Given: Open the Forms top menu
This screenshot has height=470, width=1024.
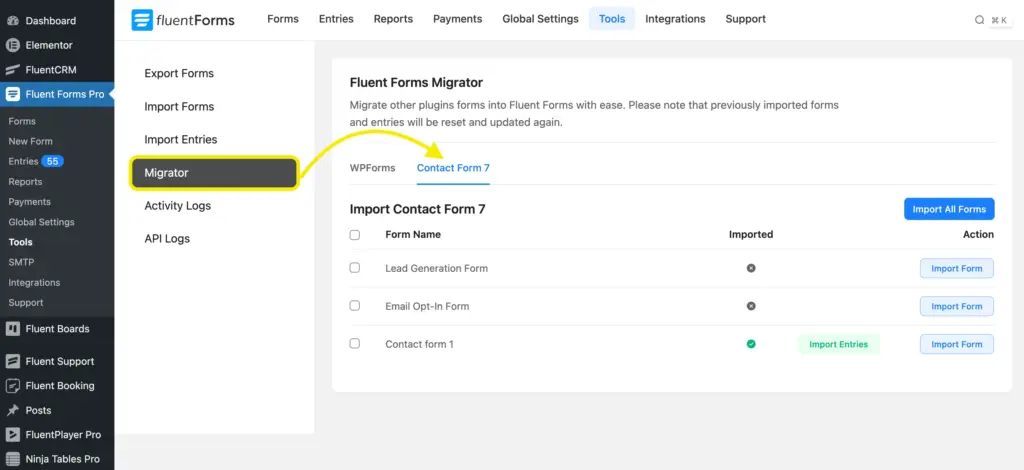Looking at the screenshot, I should click(283, 19).
